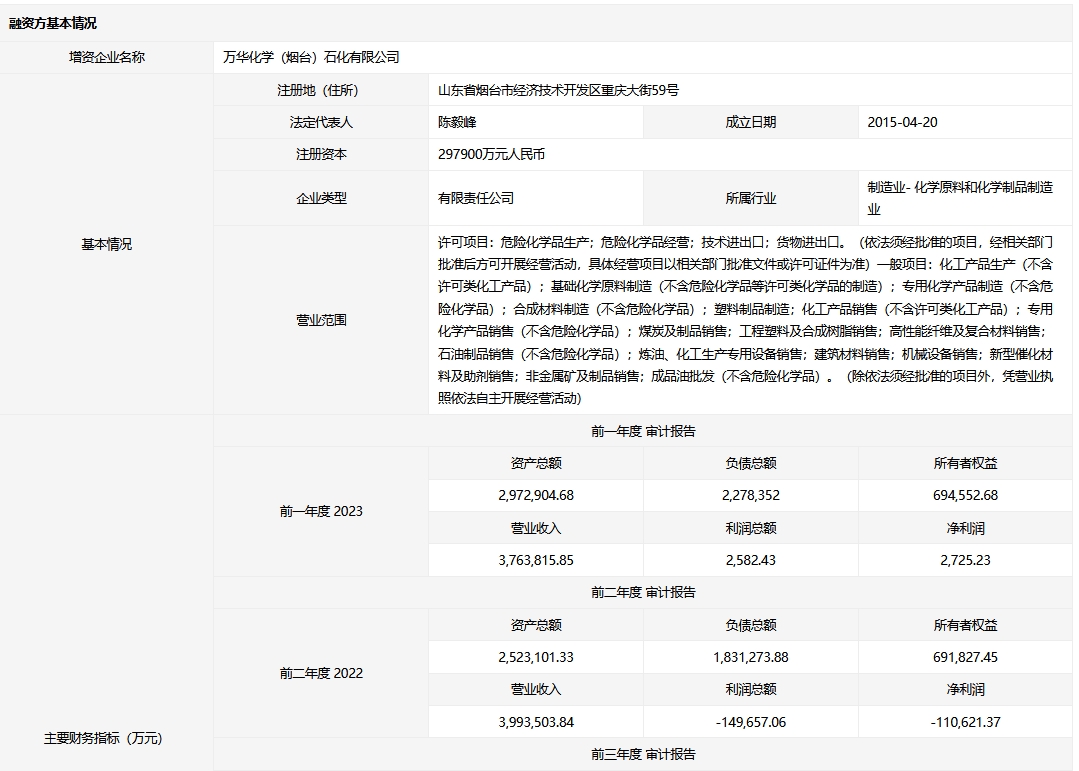
Task: Click 负债总额 header under 2023
Action: tap(750, 463)
